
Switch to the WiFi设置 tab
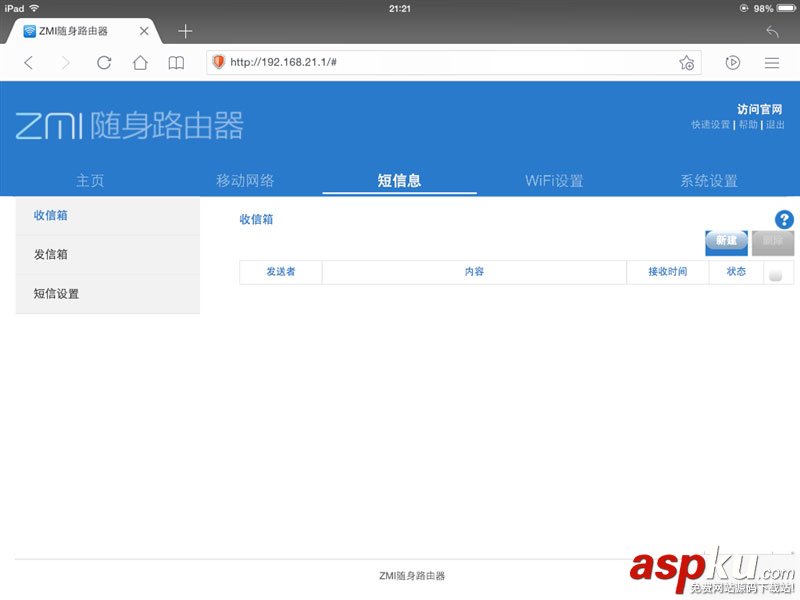pos(553,179)
